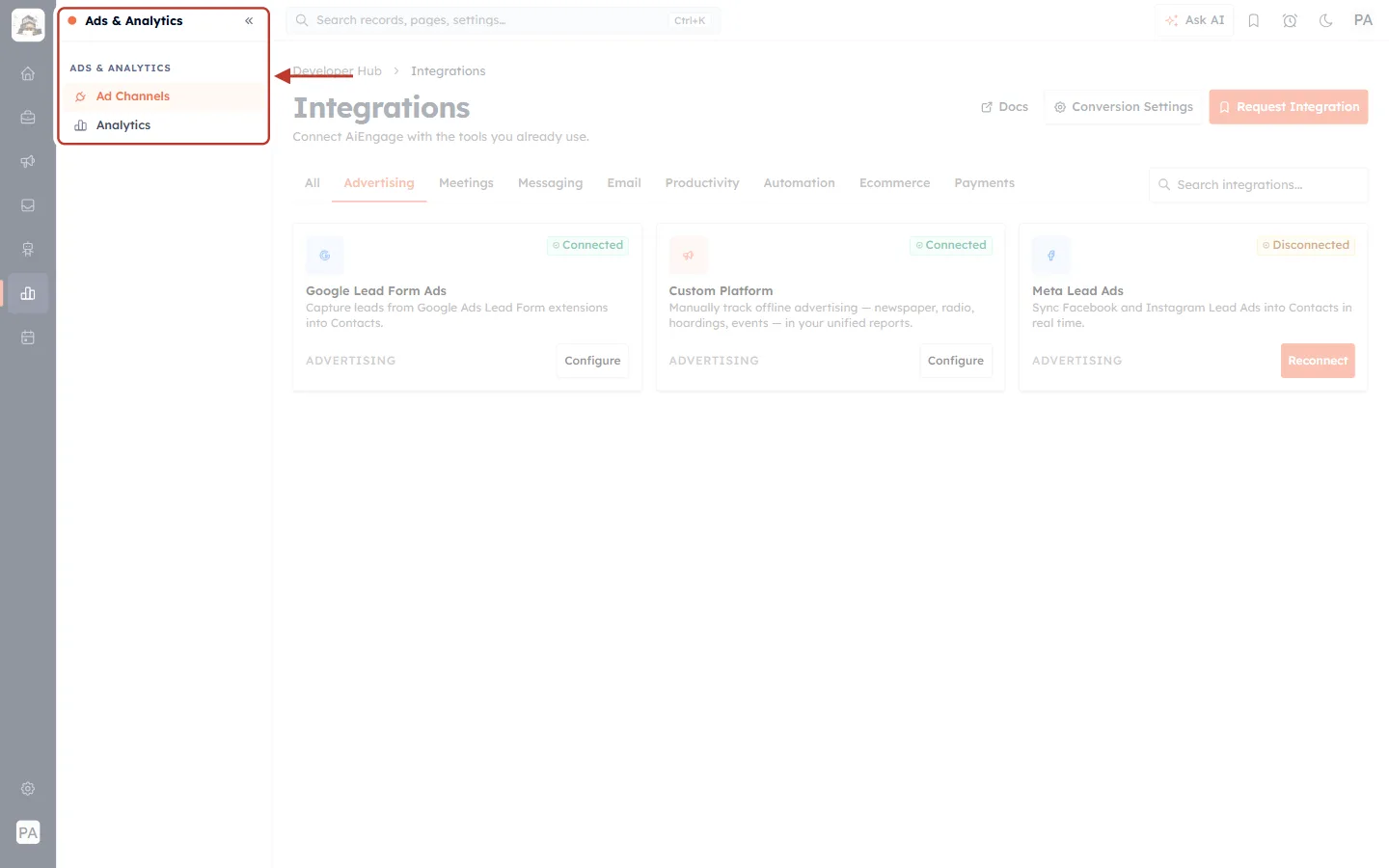Switch to the All tab

point(313,183)
